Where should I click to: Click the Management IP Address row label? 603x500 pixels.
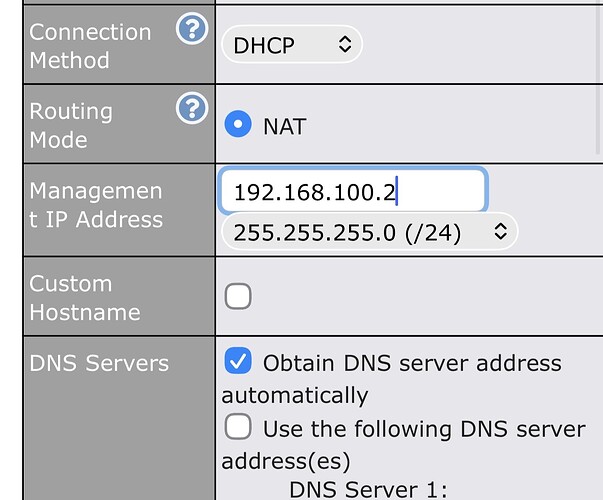tap(96, 205)
